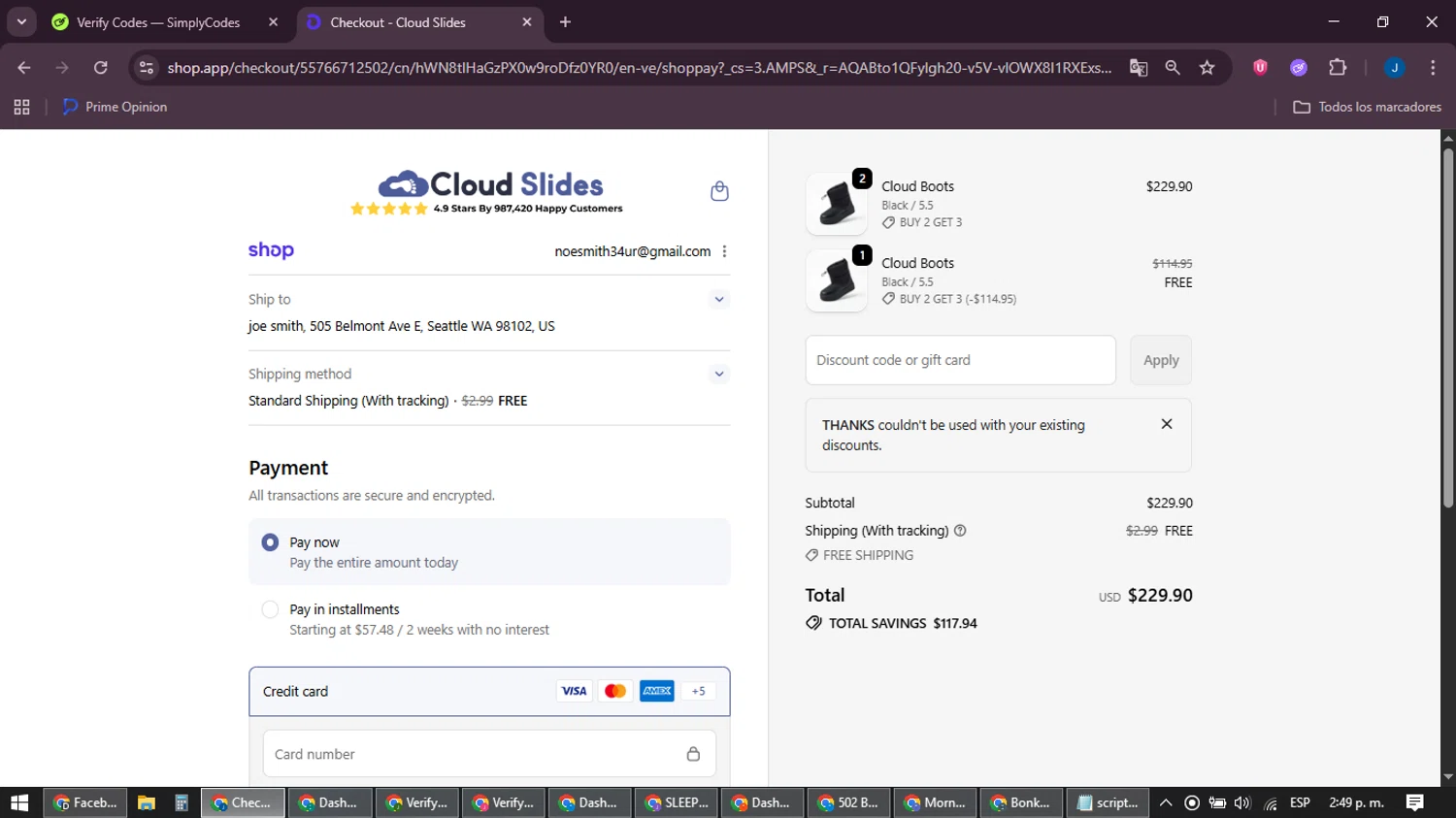This screenshot has width=1456, height=818.
Task: Go back to previous page
Action: [24, 67]
